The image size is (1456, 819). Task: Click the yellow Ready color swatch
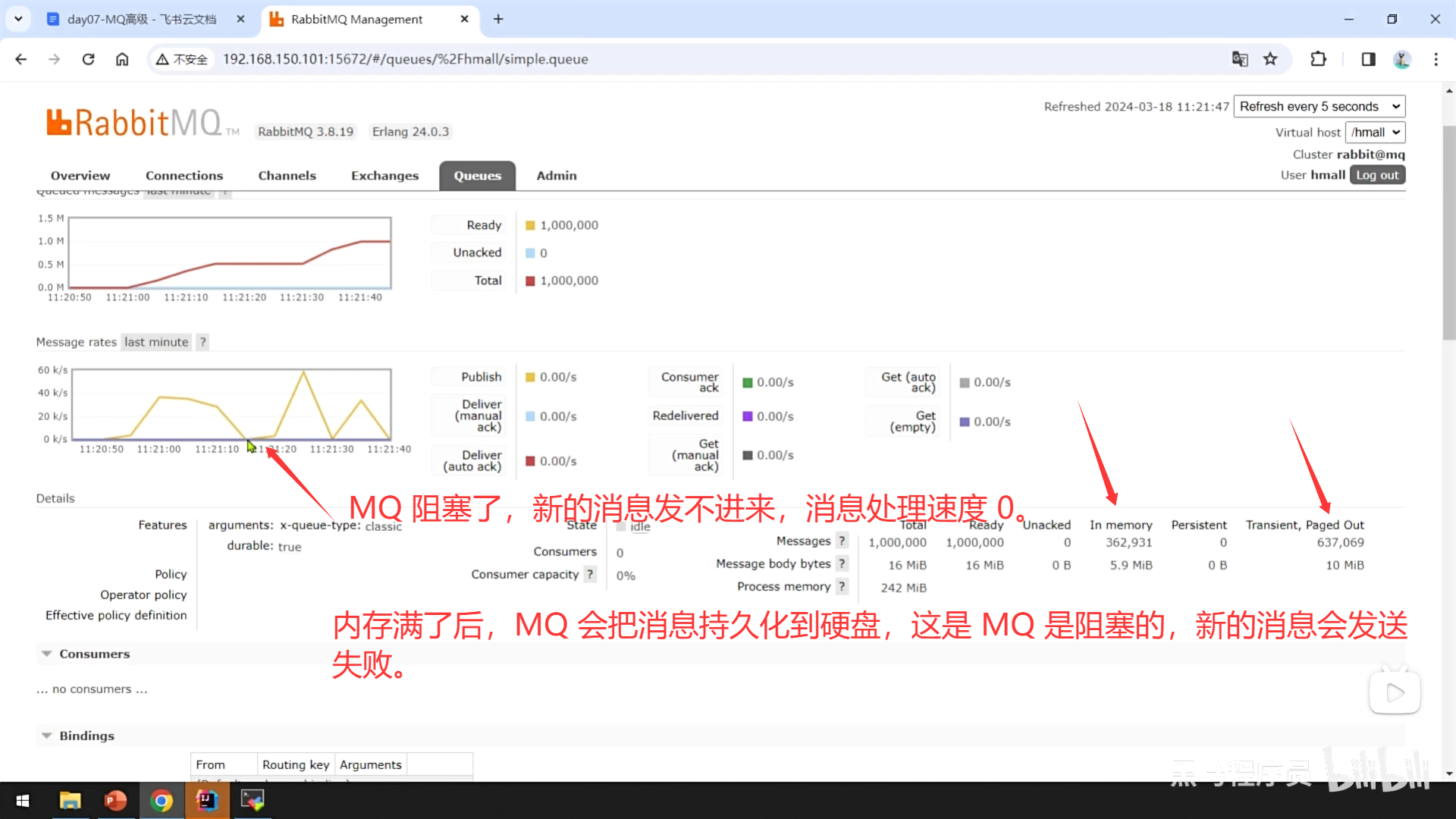[x=530, y=225]
